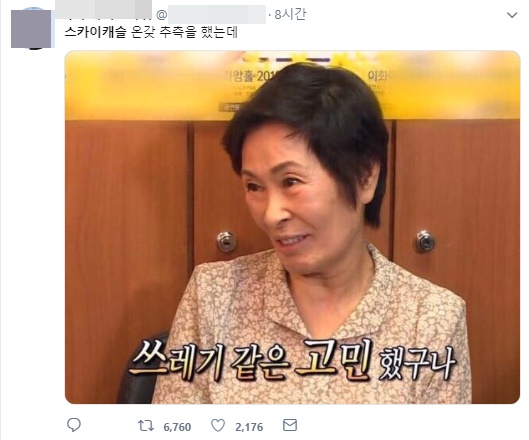Click the yellow poster in the photo
The image size is (529, 440).
(x=292, y=84)
